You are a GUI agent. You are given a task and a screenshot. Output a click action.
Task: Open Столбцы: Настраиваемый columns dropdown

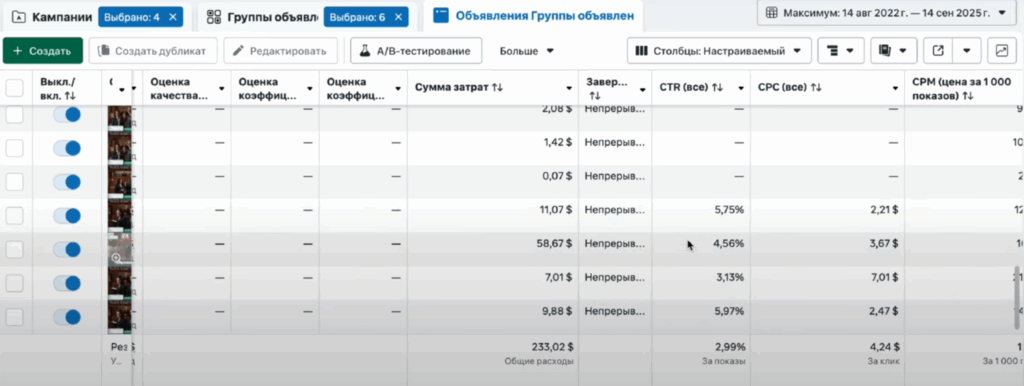point(719,51)
